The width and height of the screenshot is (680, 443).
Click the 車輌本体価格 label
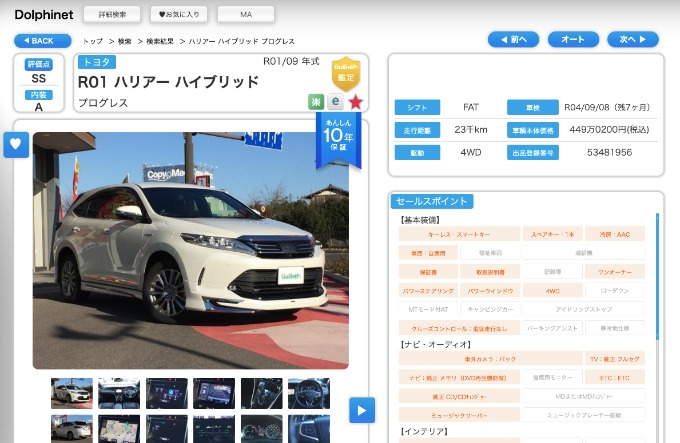click(x=533, y=130)
